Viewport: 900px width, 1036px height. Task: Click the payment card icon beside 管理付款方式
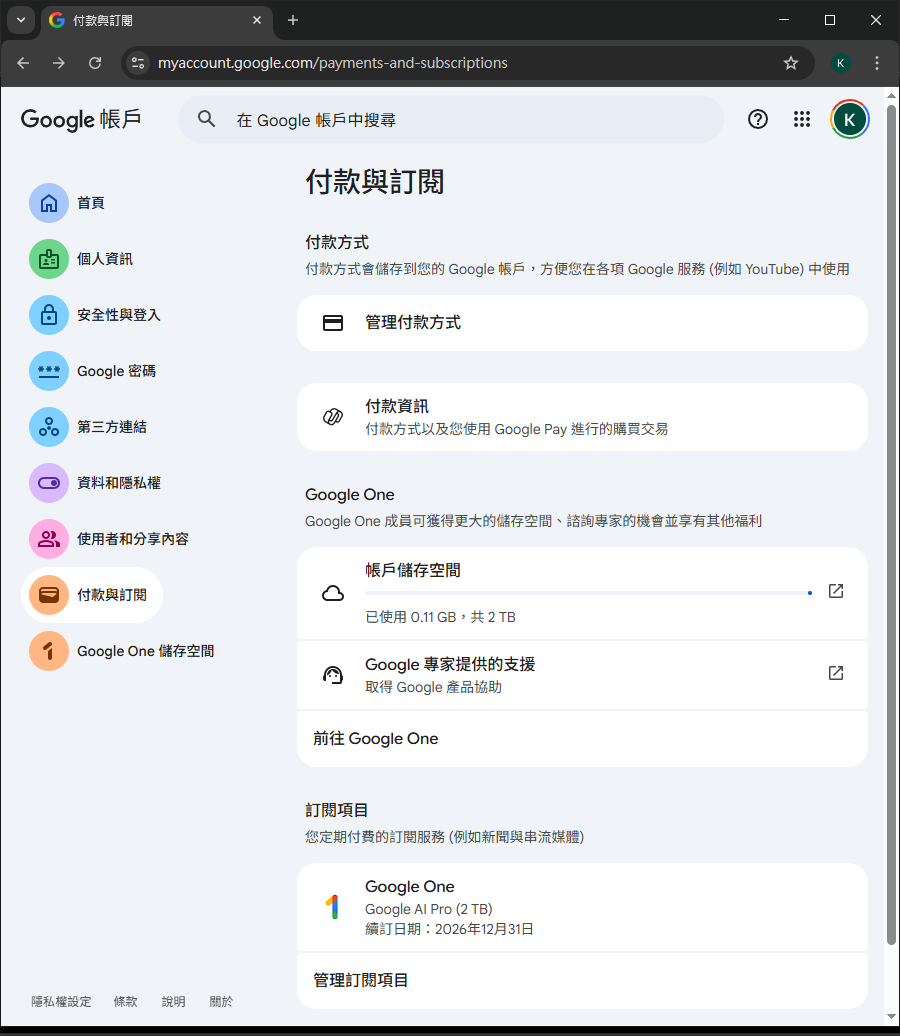(333, 322)
